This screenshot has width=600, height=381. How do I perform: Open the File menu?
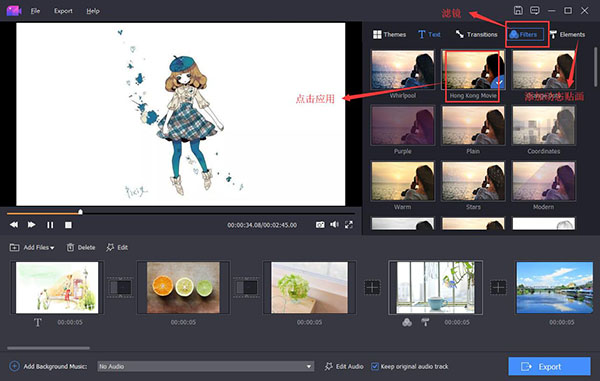point(35,11)
